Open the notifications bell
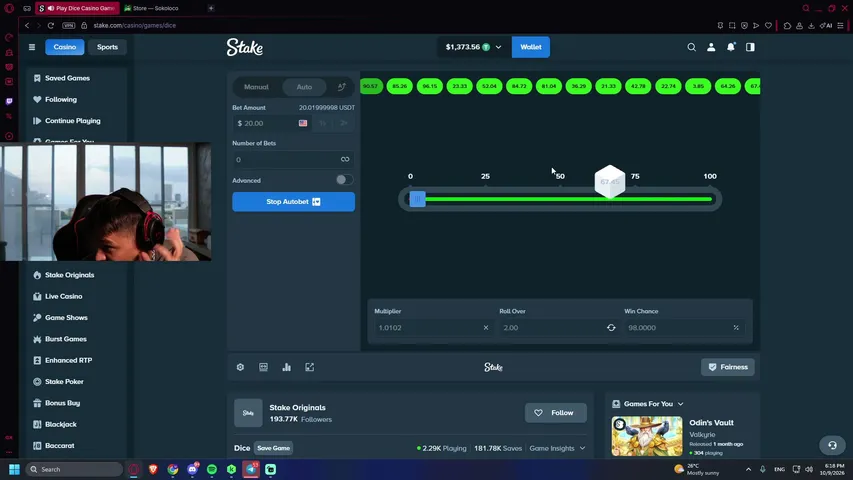Viewport: 853px width, 480px height. point(731,47)
